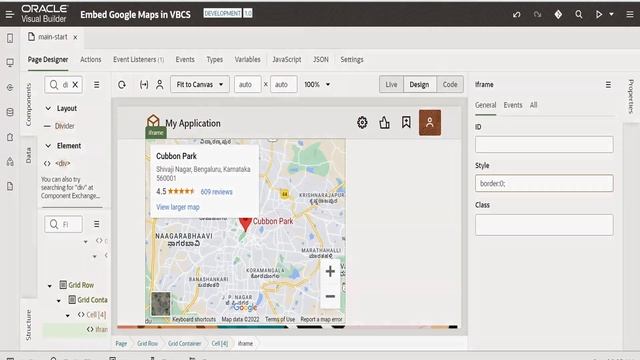The image size is (640, 360).
Task: Click the ID property input field
Action: click(544, 144)
